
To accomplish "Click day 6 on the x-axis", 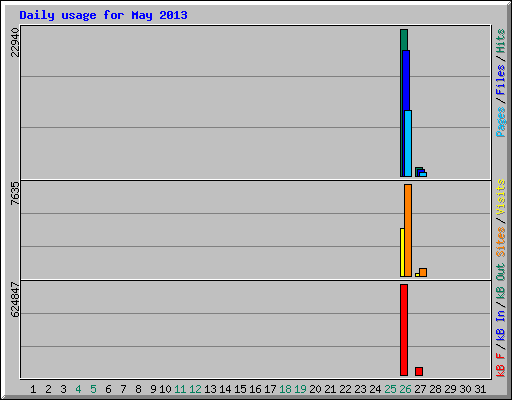I will [x=108, y=389].
